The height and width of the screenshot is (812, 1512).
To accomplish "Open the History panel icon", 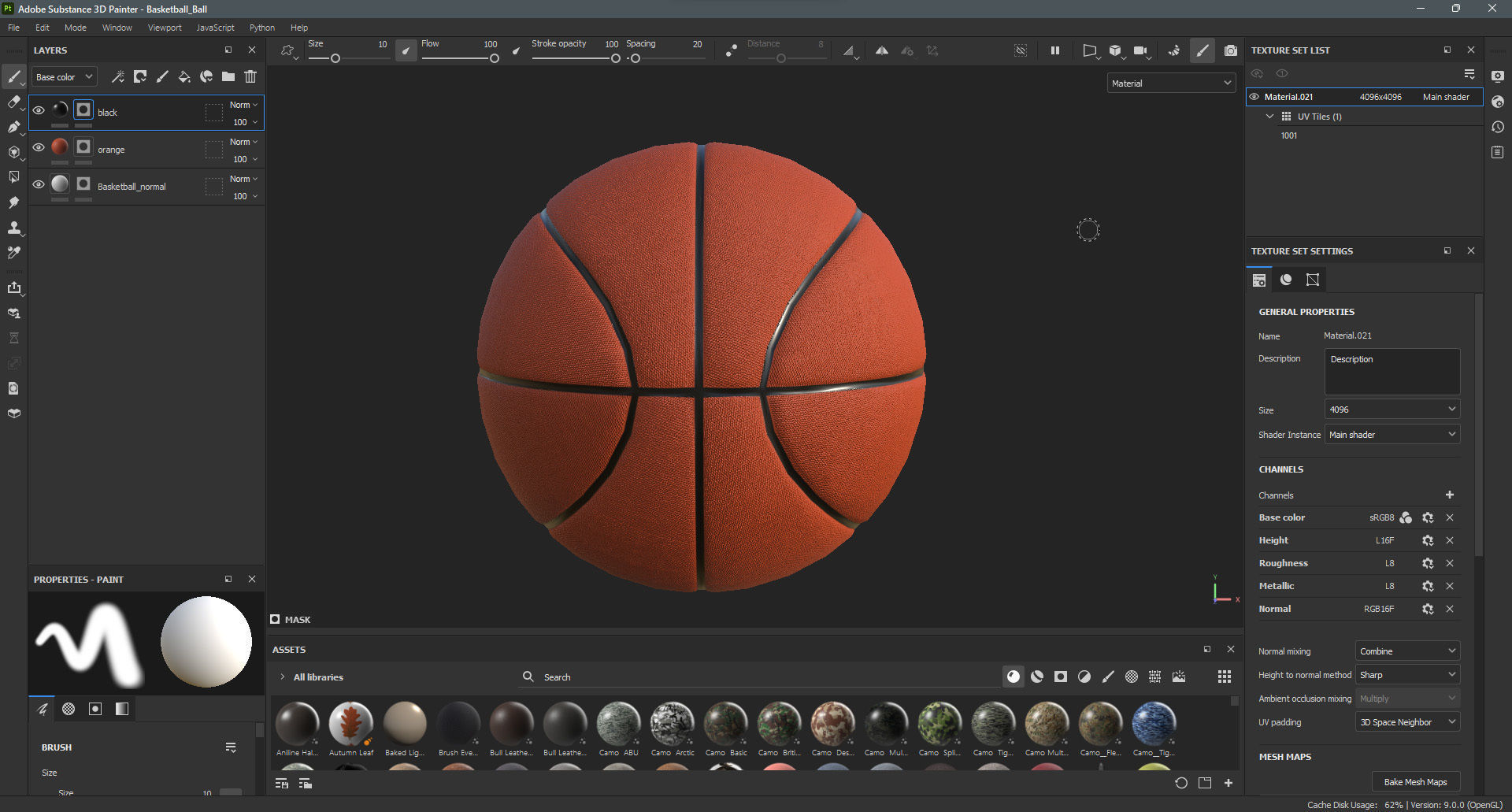I will pyautogui.click(x=1498, y=127).
